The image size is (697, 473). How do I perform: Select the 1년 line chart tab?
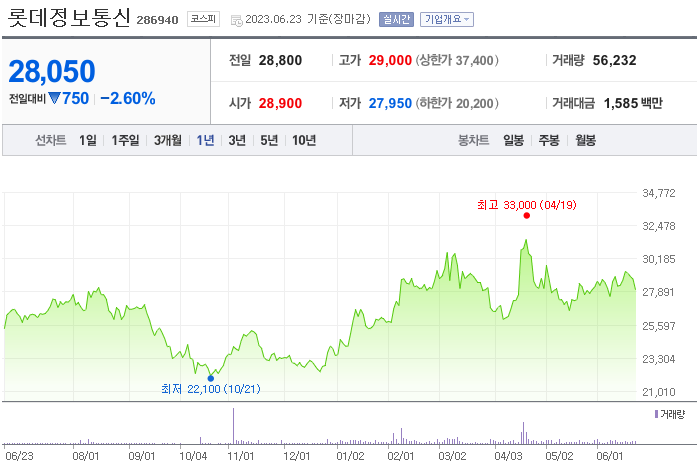(205, 140)
